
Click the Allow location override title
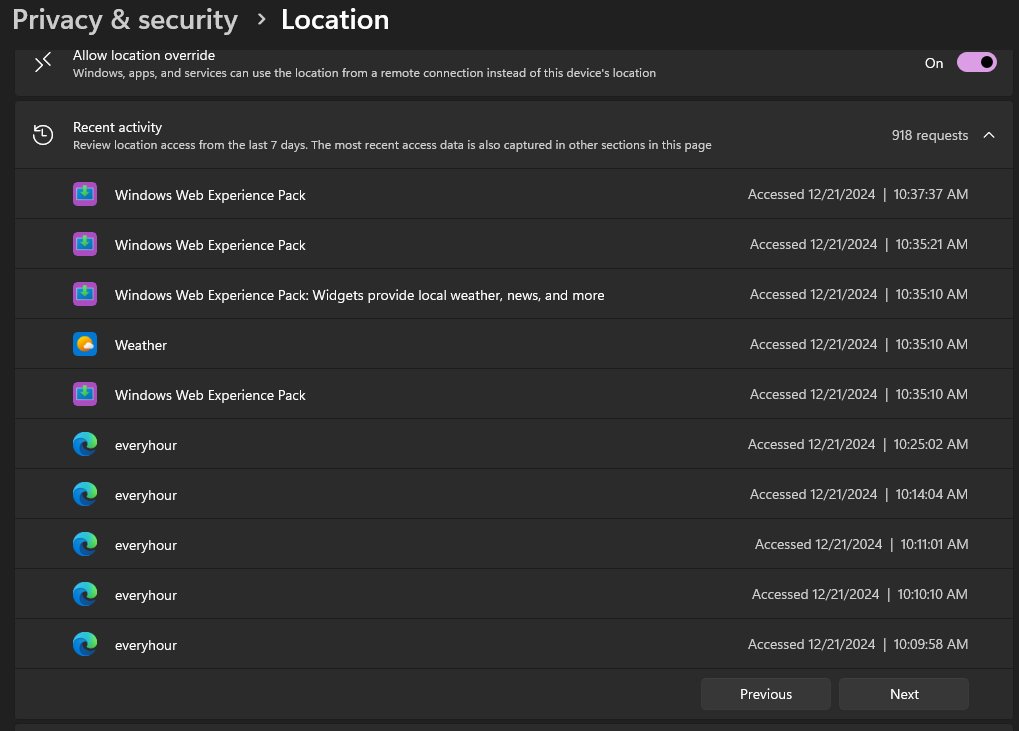pyautogui.click(x=144, y=56)
